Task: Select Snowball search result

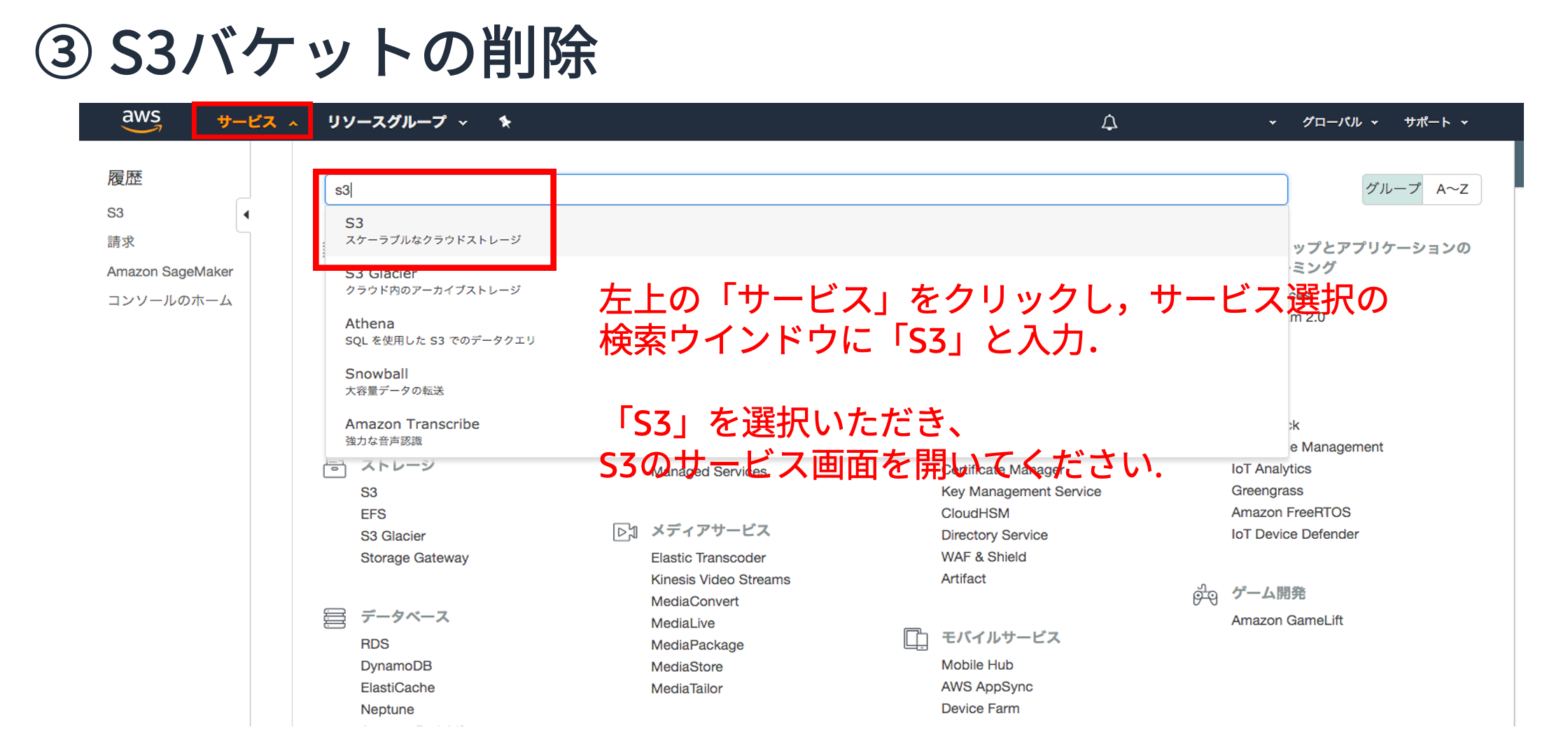Action: click(806, 382)
